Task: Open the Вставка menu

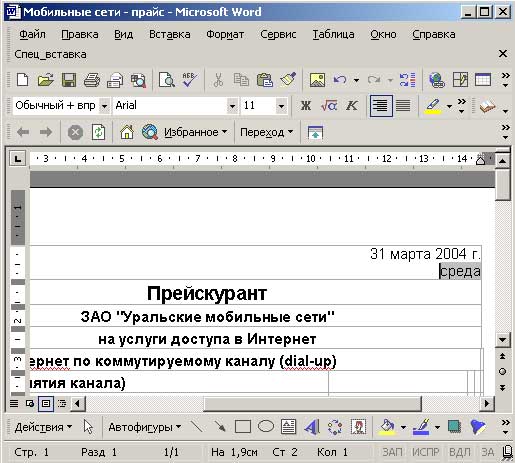Action: coord(170,34)
